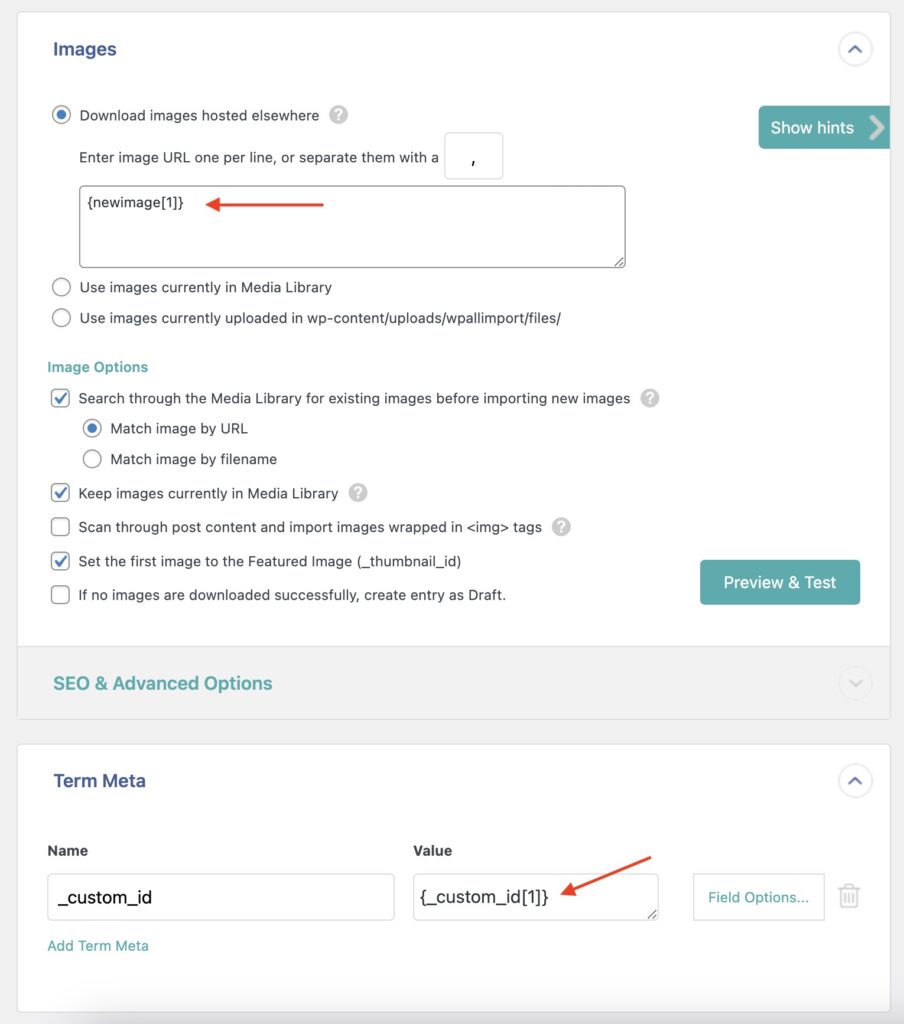This screenshot has height=1024, width=904.
Task: Open Field Options for term meta
Action: click(x=758, y=897)
